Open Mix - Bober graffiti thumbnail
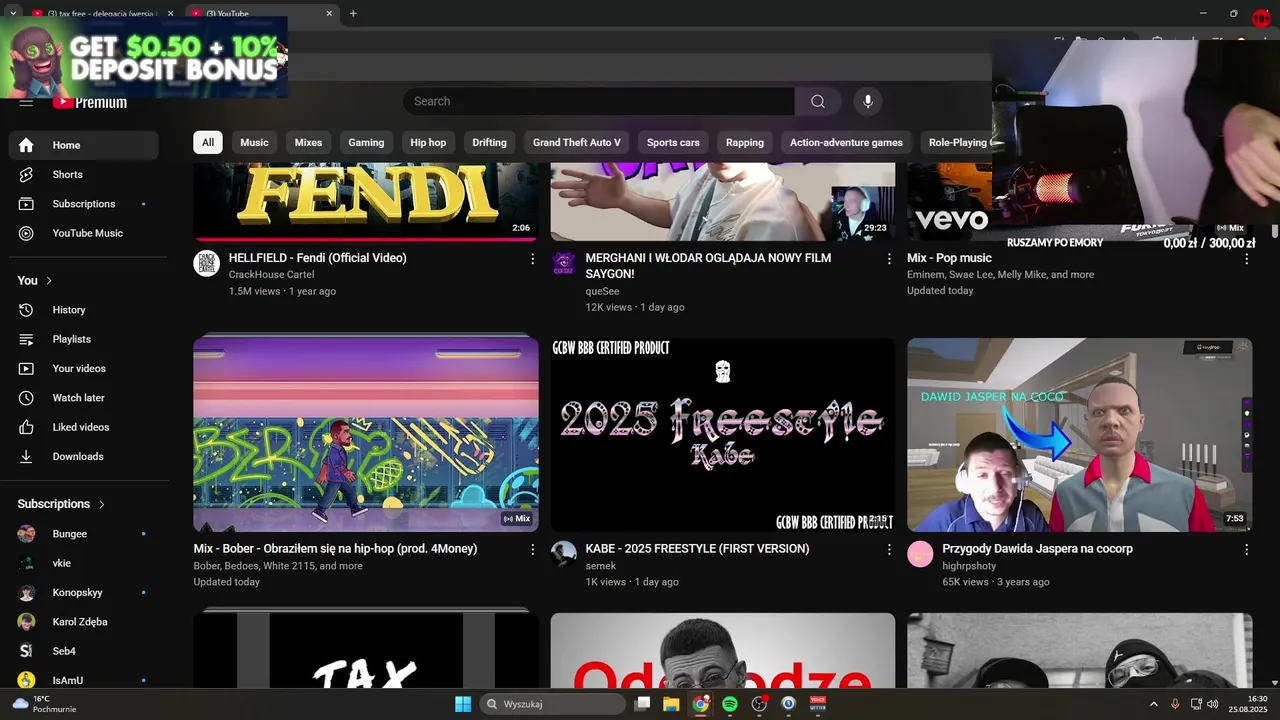Image resolution: width=1280 pixels, height=720 pixels. click(366, 435)
